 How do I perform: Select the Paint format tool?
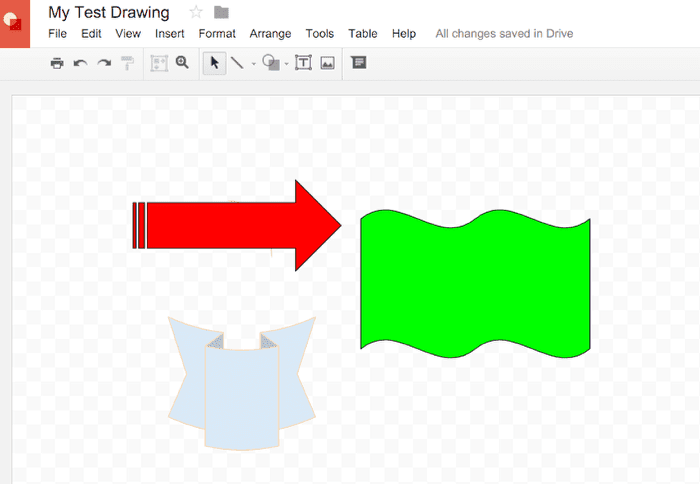pyautogui.click(x=128, y=63)
